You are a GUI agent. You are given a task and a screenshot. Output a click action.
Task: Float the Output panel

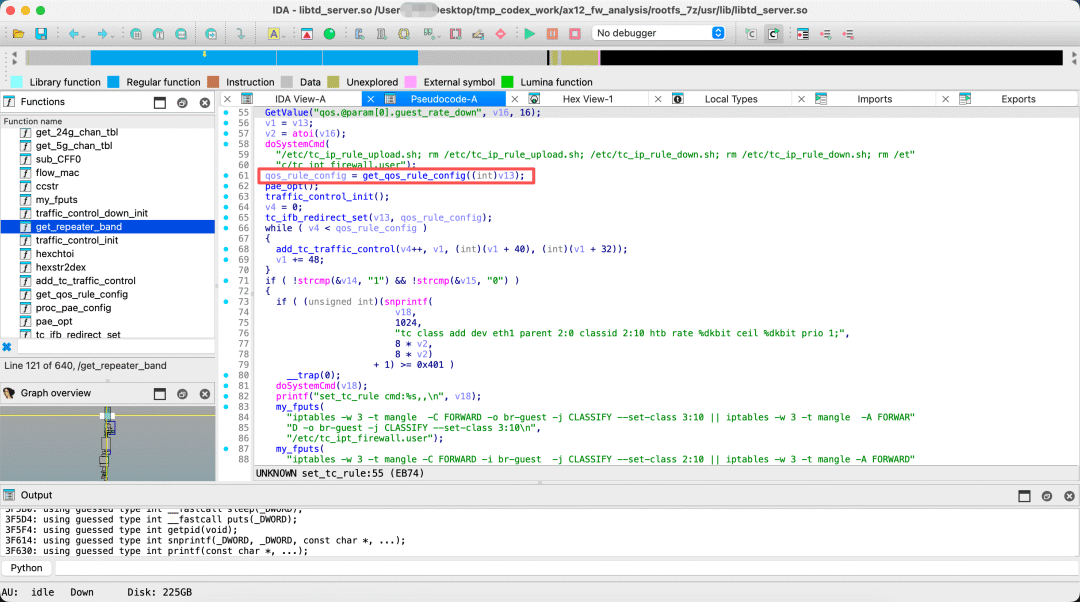tap(1024, 496)
